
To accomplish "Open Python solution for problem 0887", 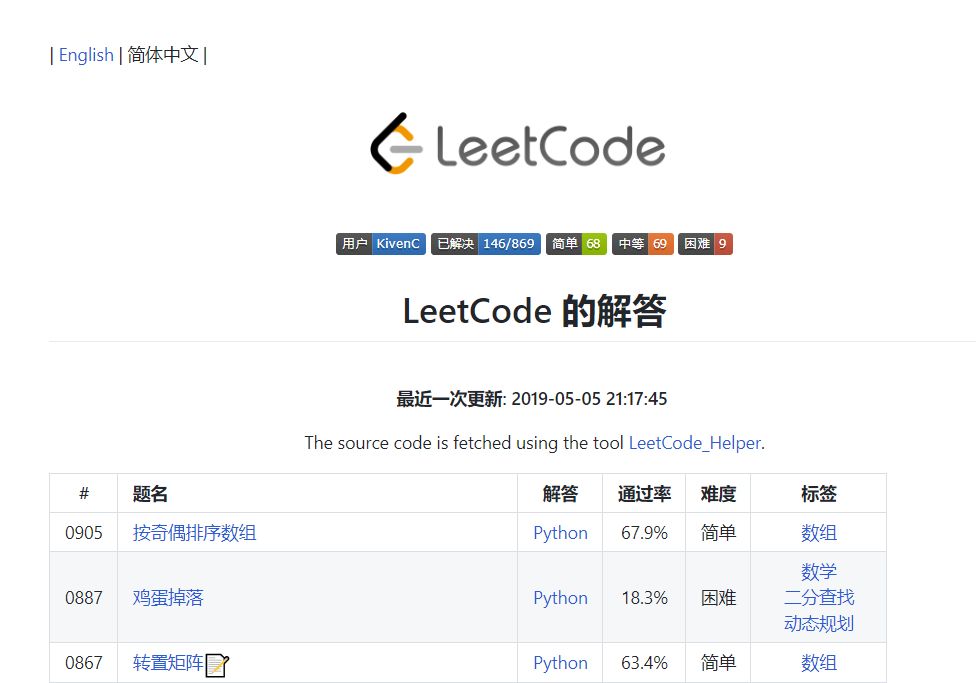I will point(560,598).
